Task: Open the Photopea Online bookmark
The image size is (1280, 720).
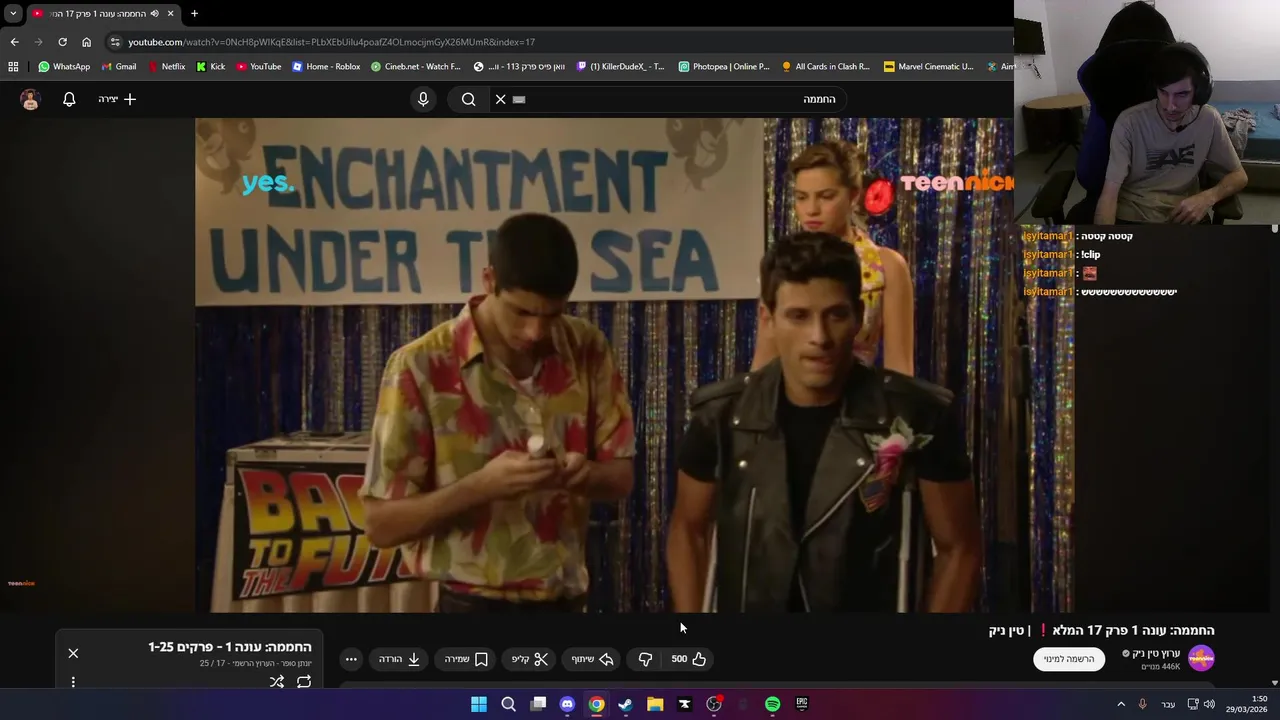Action: (724, 67)
